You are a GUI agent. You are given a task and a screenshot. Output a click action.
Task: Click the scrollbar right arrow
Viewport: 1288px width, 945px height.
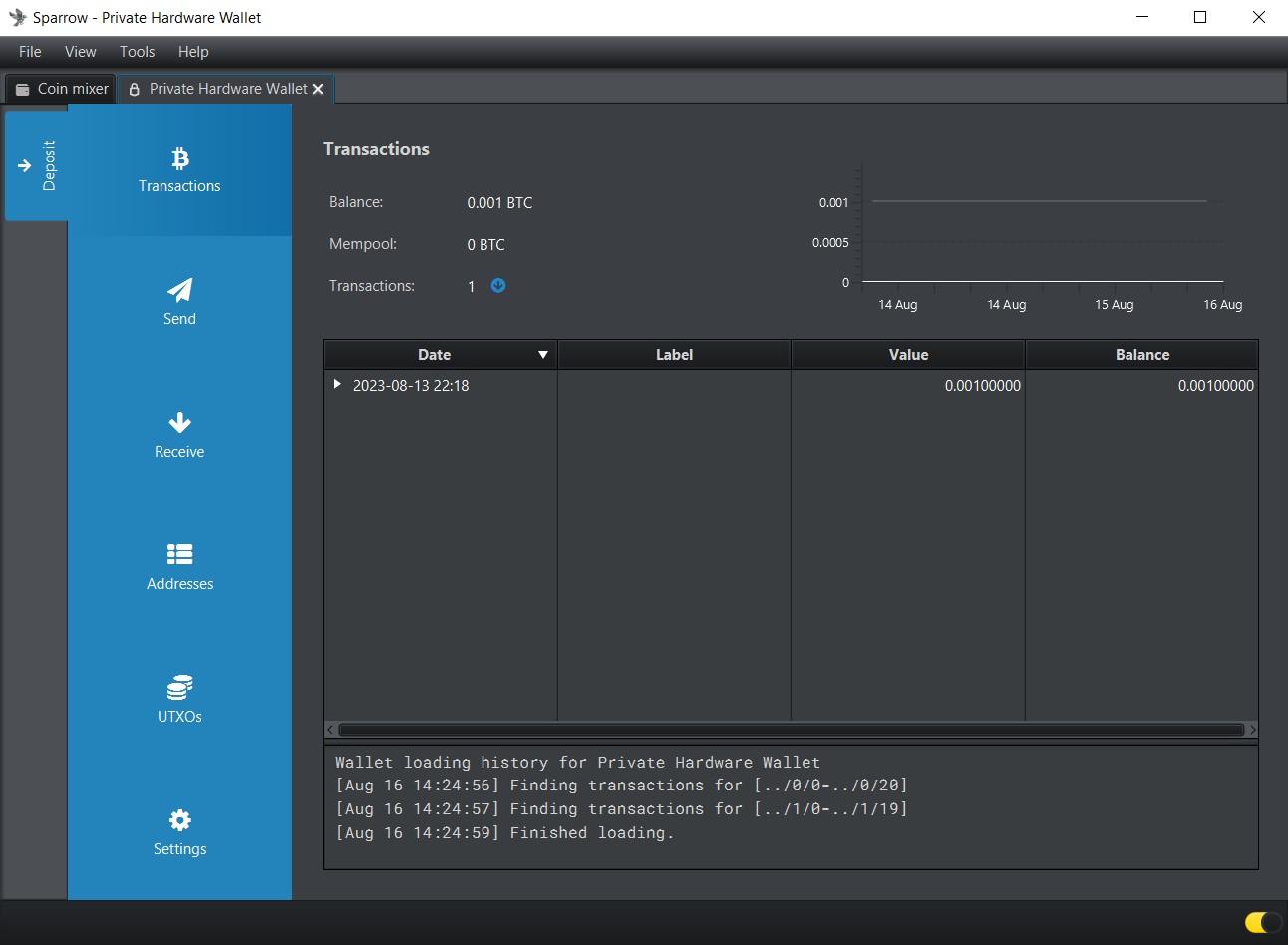pyautogui.click(x=1252, y=730)
